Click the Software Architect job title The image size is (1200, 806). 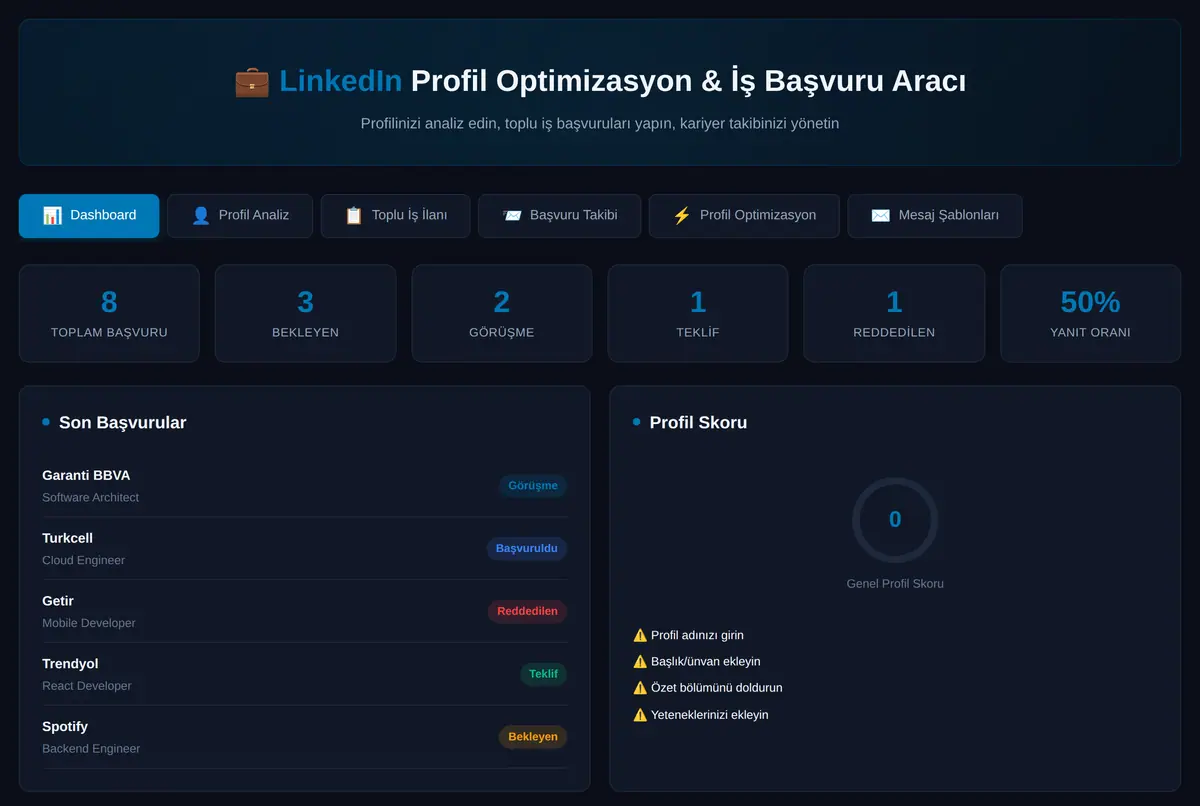(x=90, y=497)
